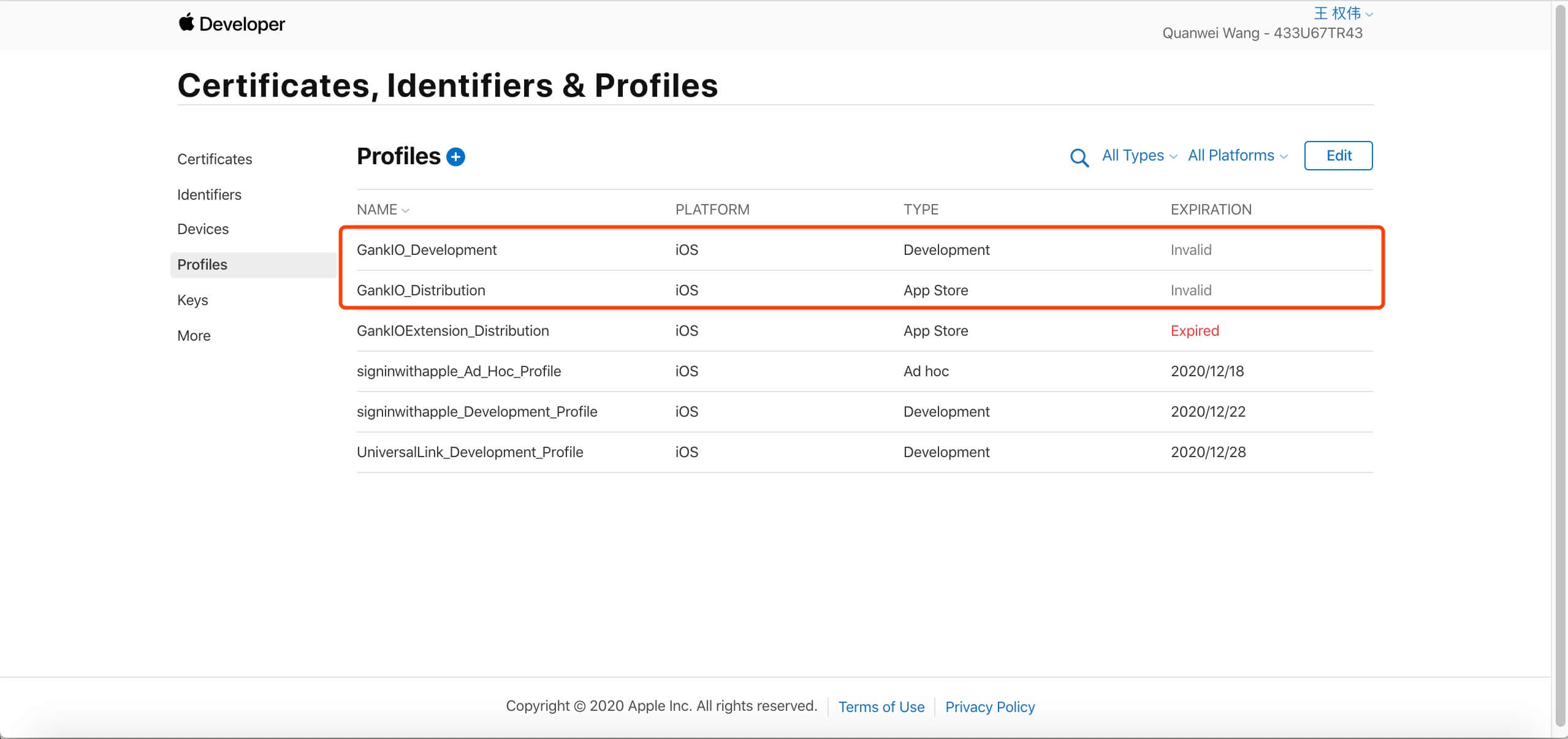1568x739 pixels.
Task: Click the PLATFORM column header
Action: 712,210
